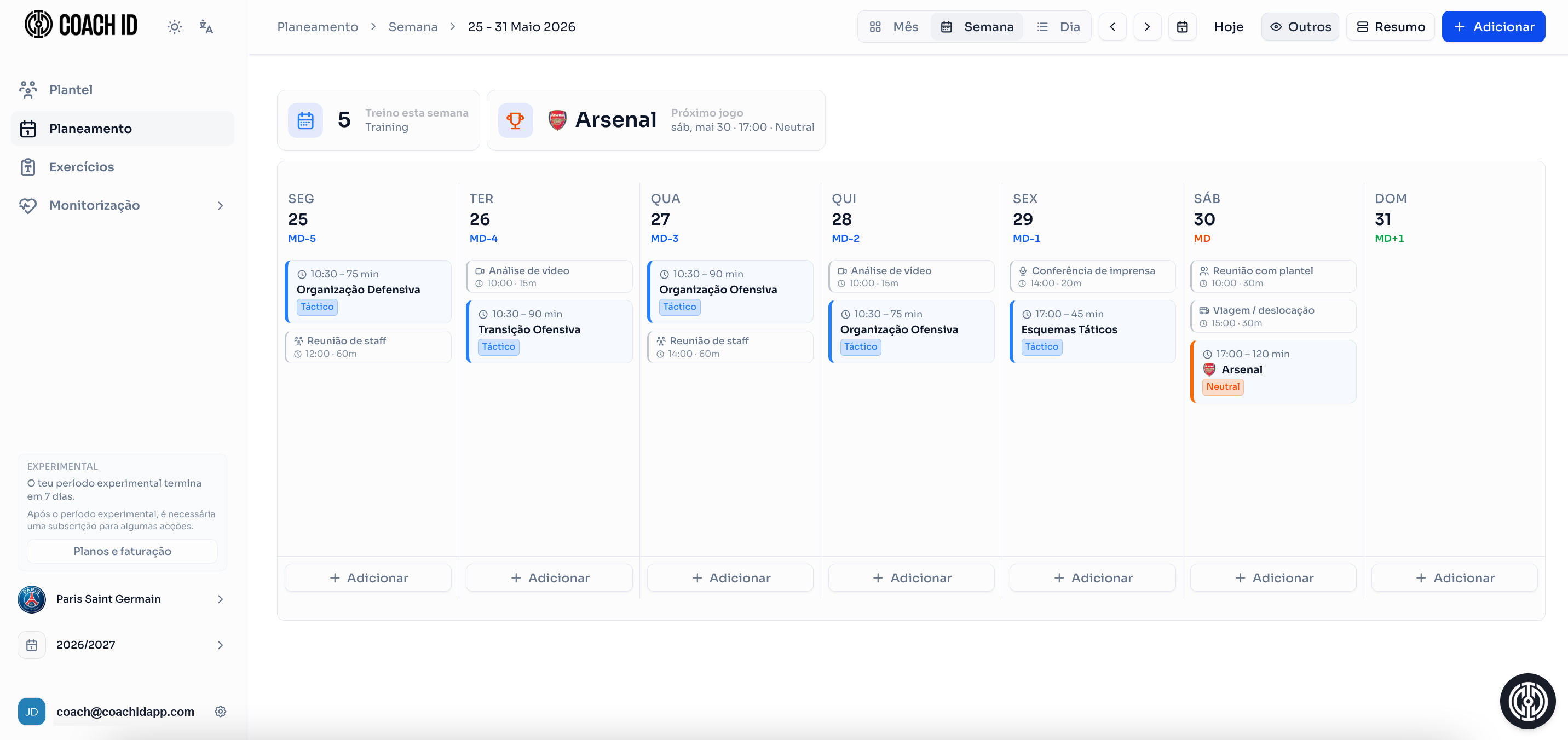The image size is (1568, 740).
Task: Jump to Hoje
Action: (1229, 27)
